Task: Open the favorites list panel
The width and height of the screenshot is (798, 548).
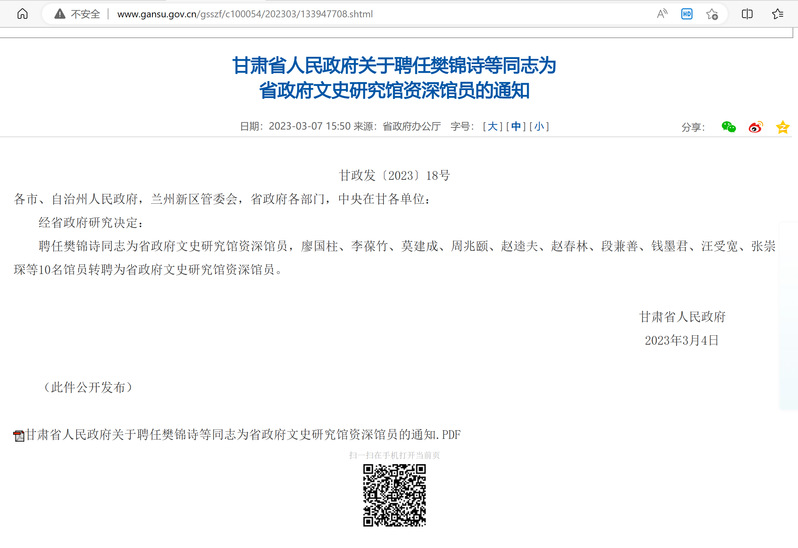Action: (x=777, y=14)
